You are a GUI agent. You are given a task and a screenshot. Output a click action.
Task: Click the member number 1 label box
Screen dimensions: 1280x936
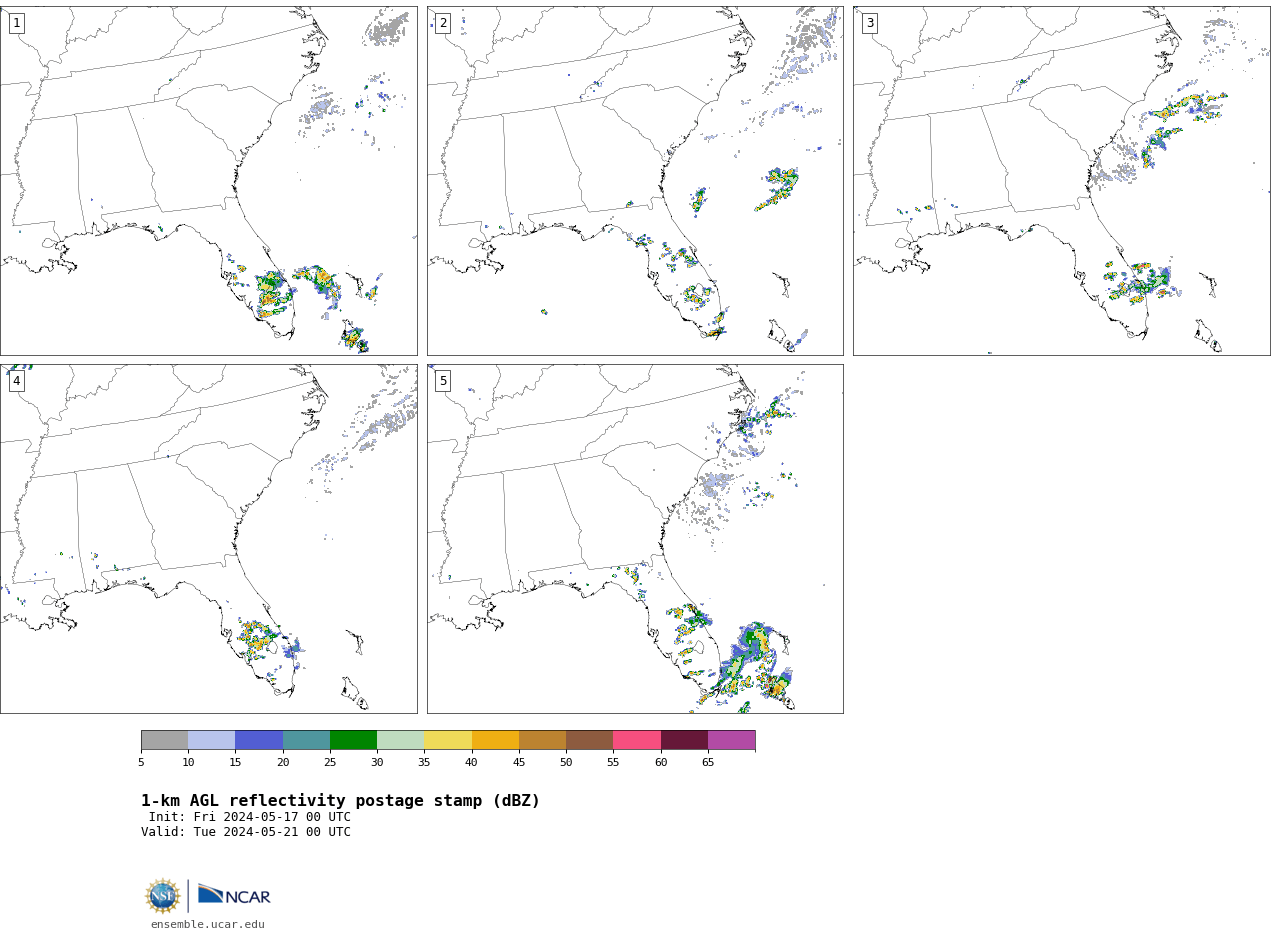[x=16, y=23]
